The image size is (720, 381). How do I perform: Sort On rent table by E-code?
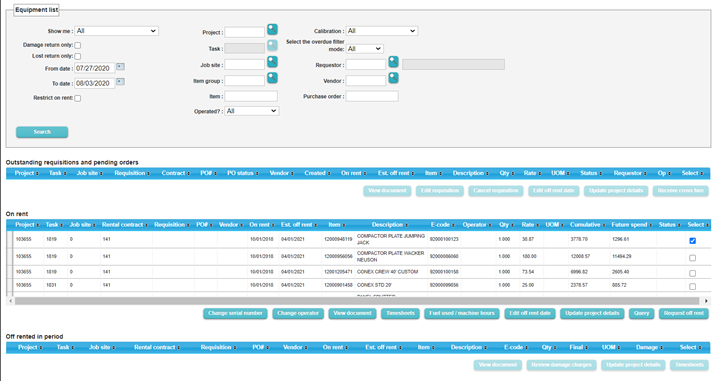pos(442,225)
